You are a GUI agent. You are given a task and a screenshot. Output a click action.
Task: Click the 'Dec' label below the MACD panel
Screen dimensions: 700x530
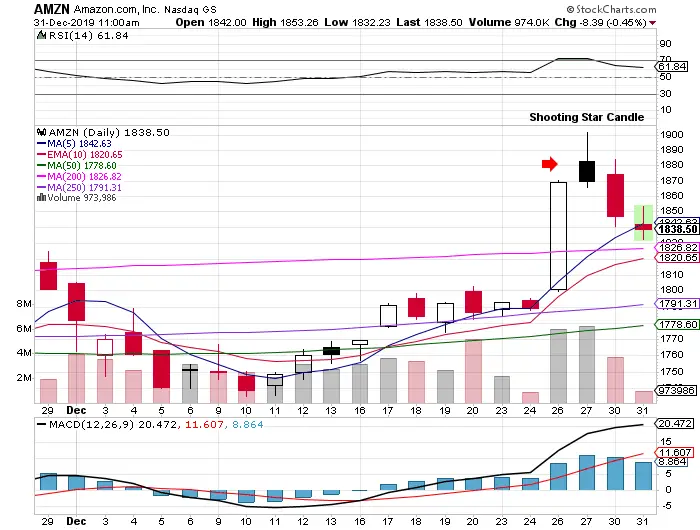[76, 521]
